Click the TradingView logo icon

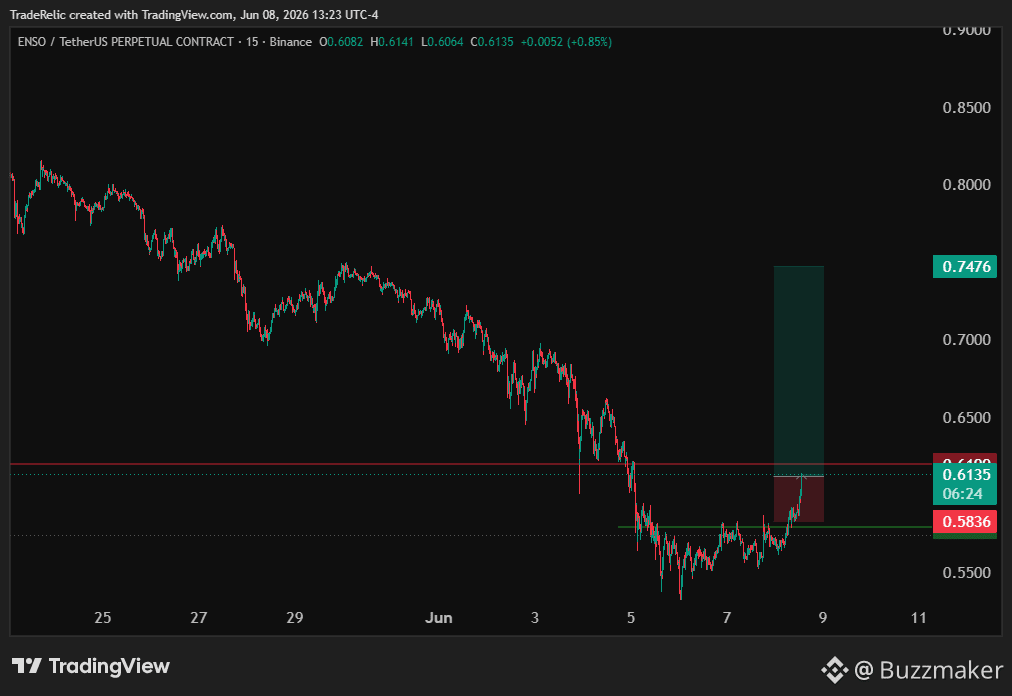pos(27,666)
